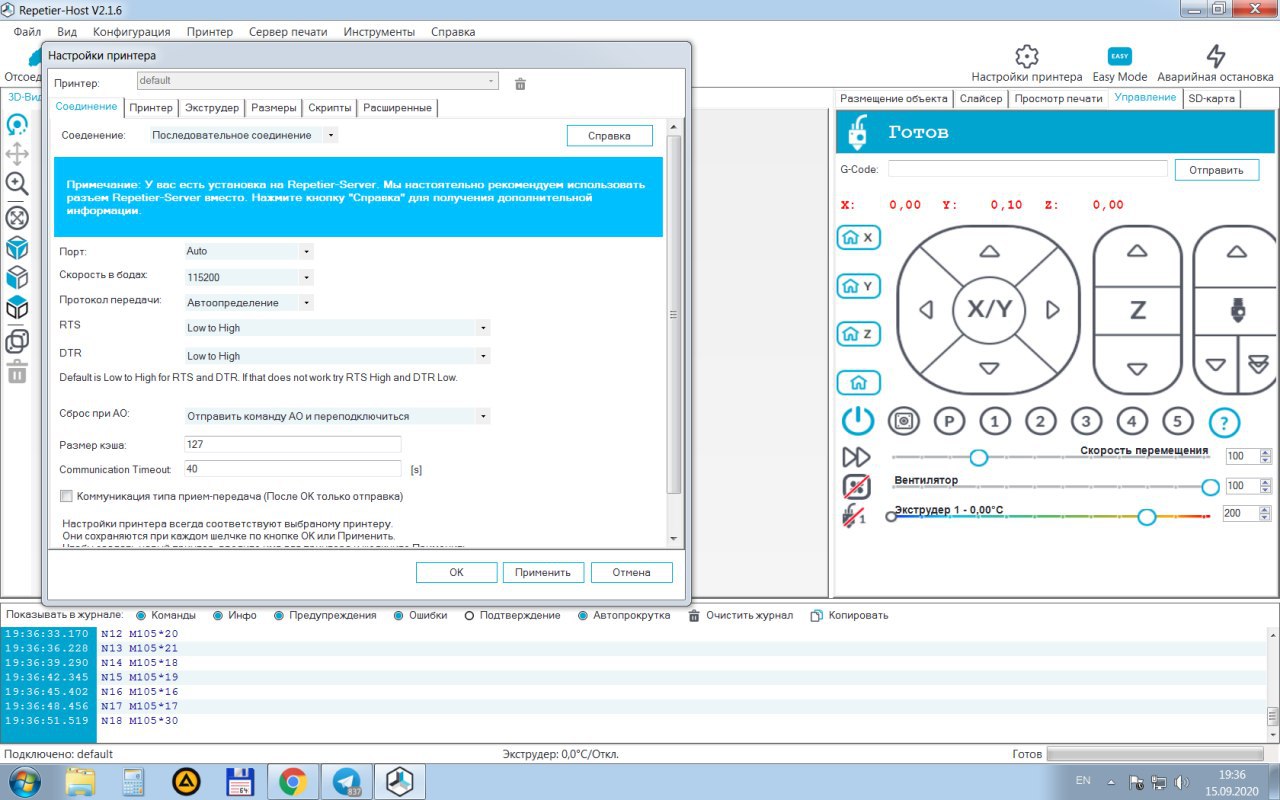Toggle ACK confirmation log filter
The height and width of the screenshot is (800, 1280).
(469, 615)
